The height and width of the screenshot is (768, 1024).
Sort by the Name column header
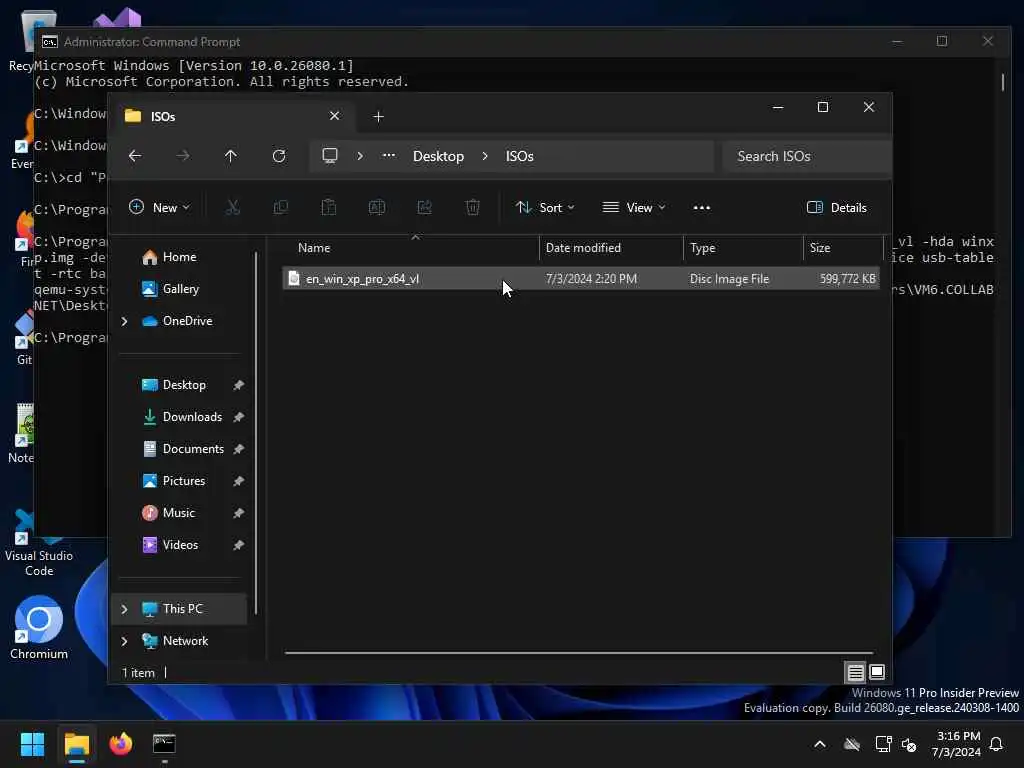point(411,248)
